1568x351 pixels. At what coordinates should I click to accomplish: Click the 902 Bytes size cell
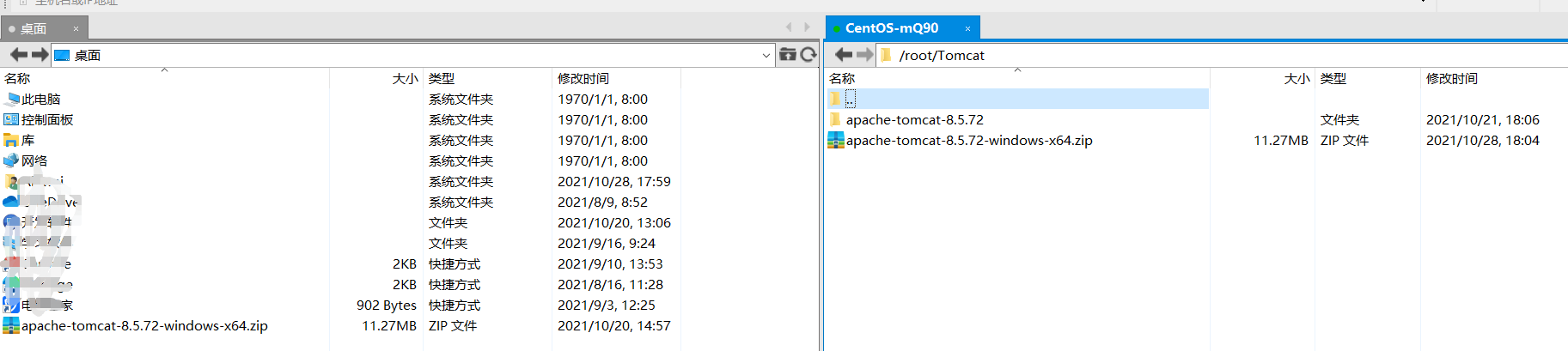(x=387, y=306)
